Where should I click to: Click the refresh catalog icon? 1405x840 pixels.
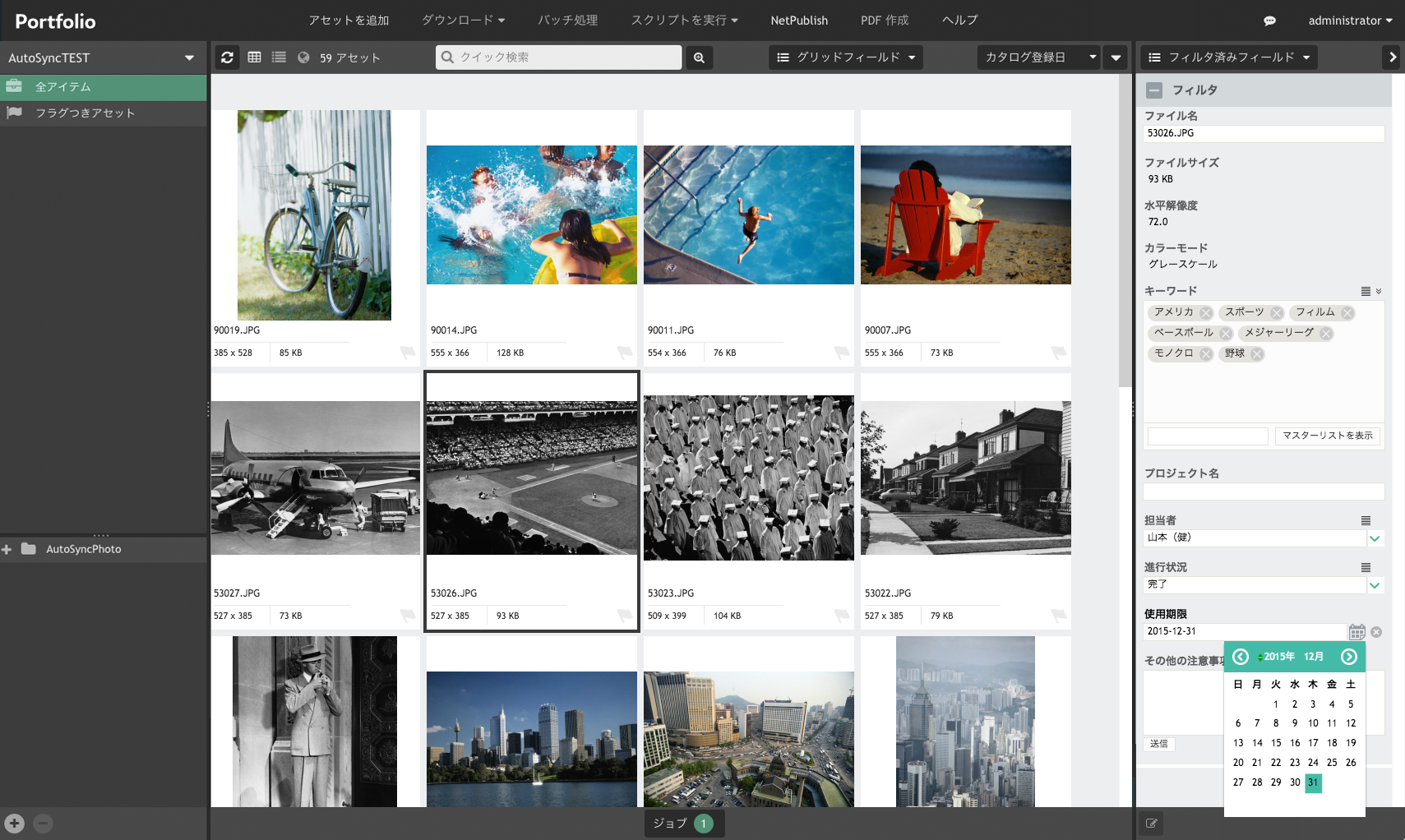228,58
